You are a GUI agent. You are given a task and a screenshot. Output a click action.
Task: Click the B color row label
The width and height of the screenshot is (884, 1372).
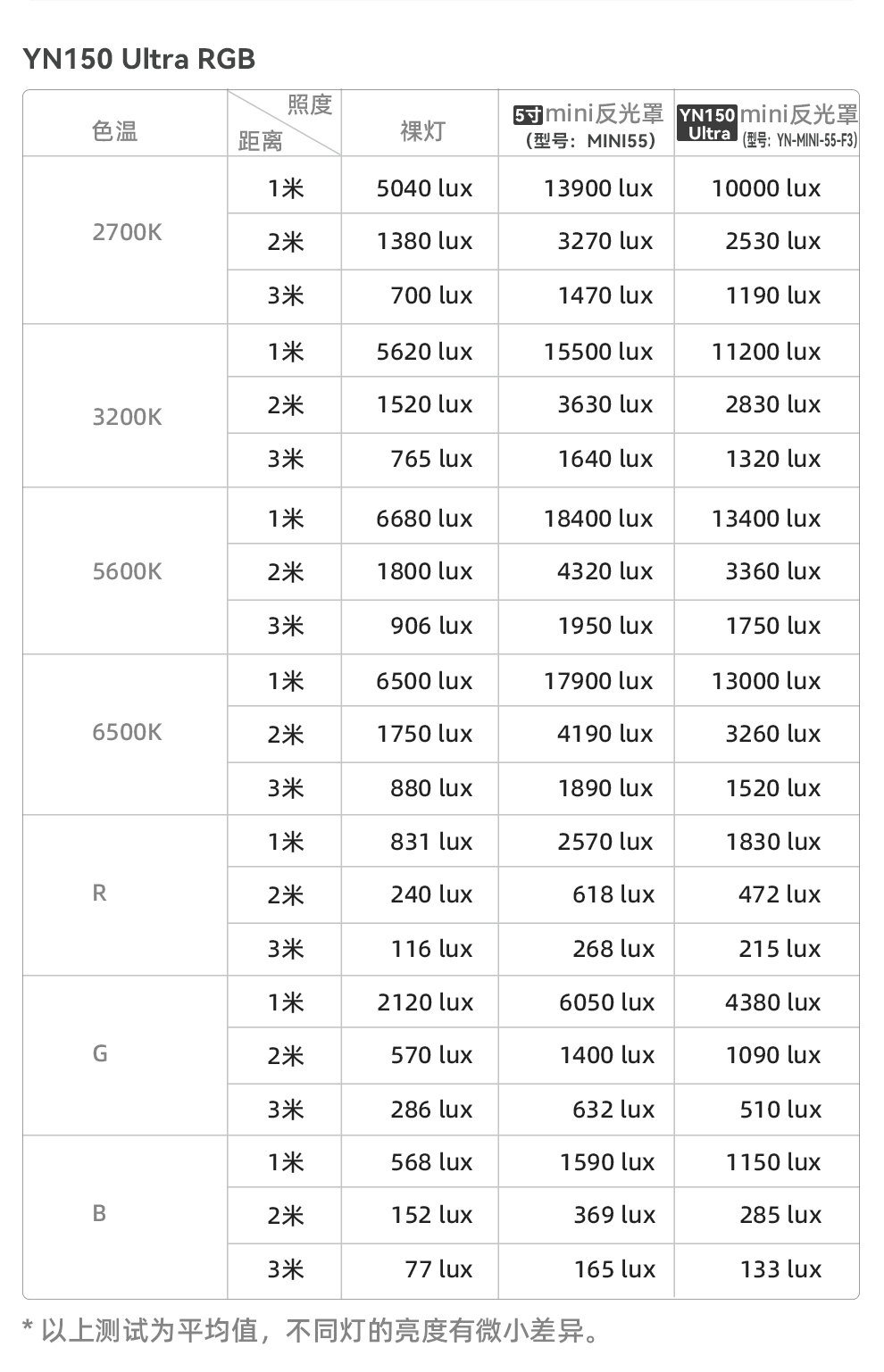pyautogui.click(x=99, y=1213)
